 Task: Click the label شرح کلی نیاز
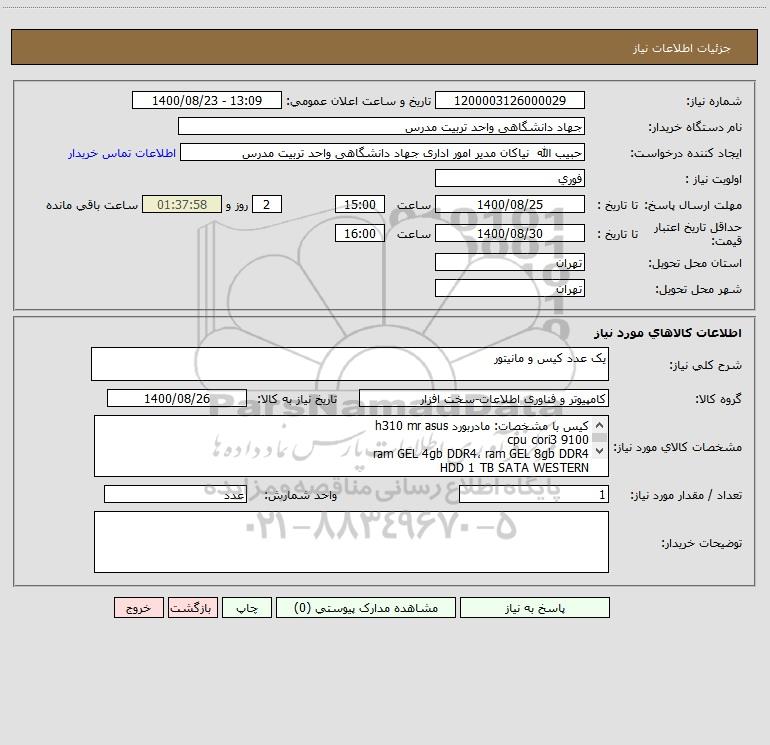coord(706,365)
